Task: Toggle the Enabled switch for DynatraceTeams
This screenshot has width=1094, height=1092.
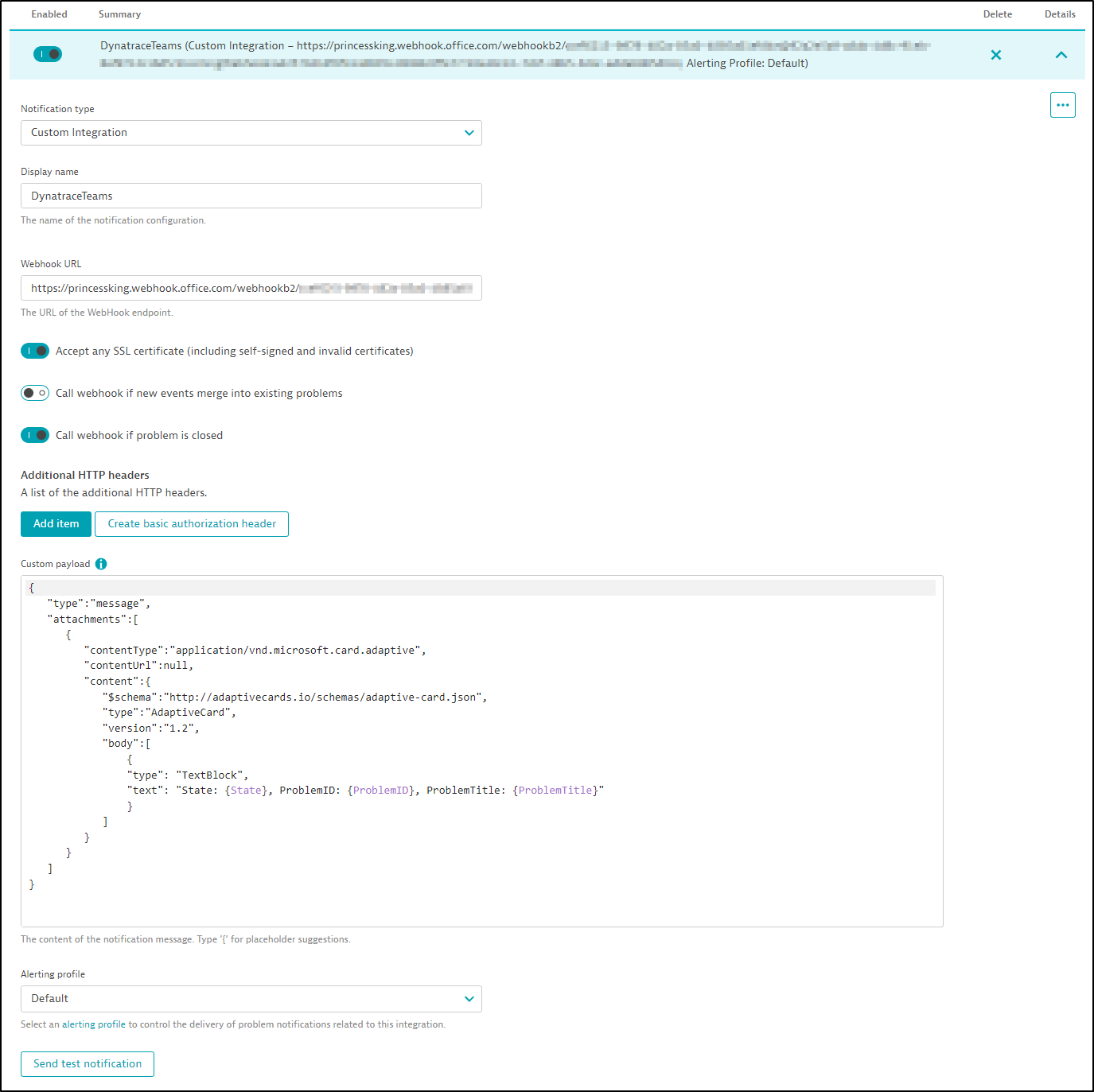Action: 48,54
